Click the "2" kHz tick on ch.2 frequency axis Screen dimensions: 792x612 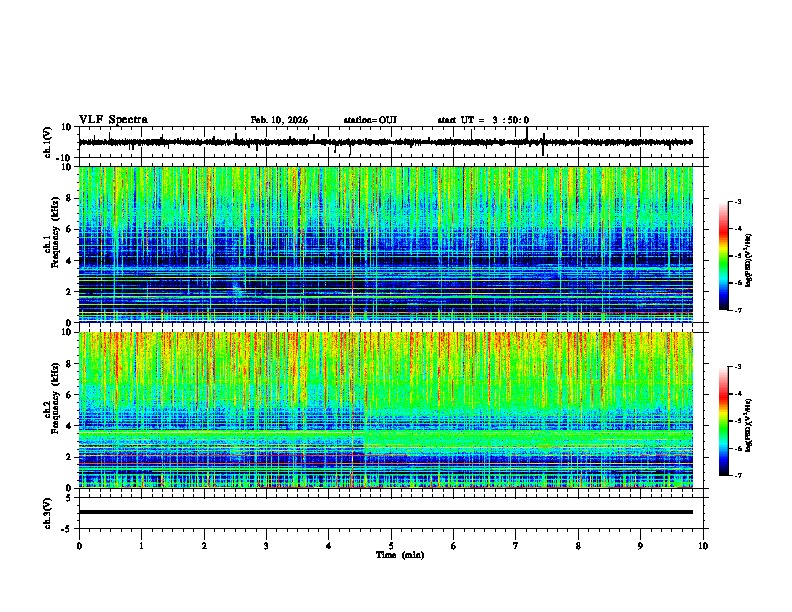tap(70, 457)
